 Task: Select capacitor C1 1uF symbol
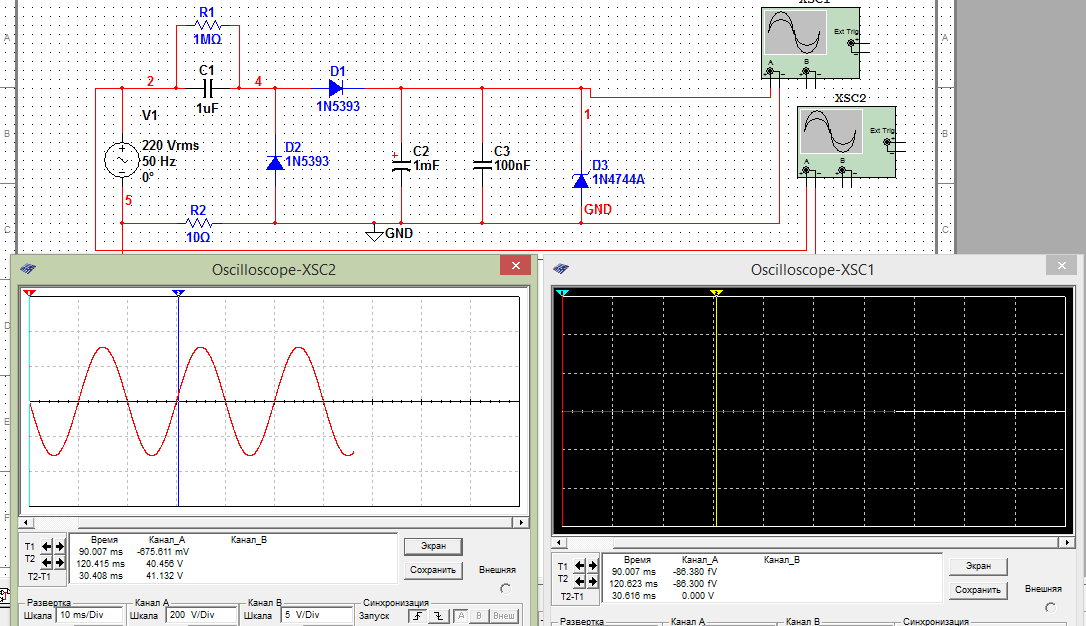207,88
